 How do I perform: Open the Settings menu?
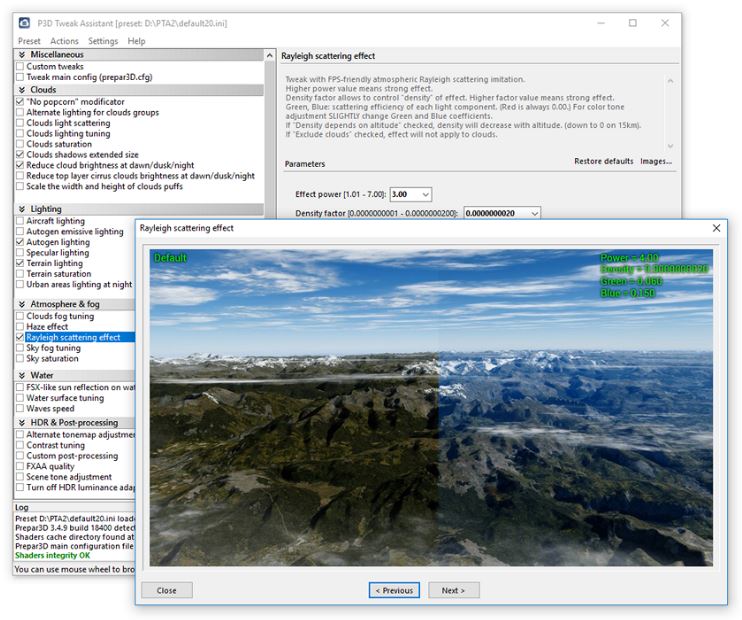tap(103, 41)
